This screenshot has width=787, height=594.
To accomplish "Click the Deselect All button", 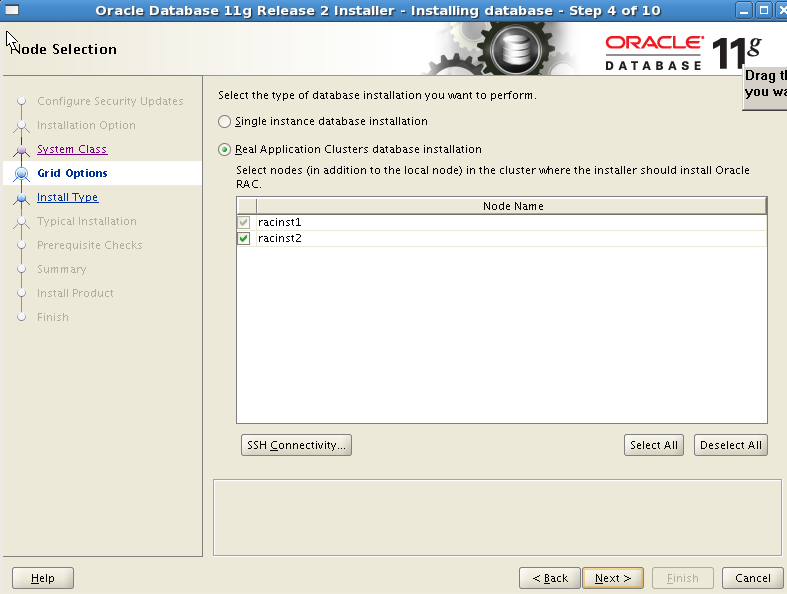I will click(730, 445).
